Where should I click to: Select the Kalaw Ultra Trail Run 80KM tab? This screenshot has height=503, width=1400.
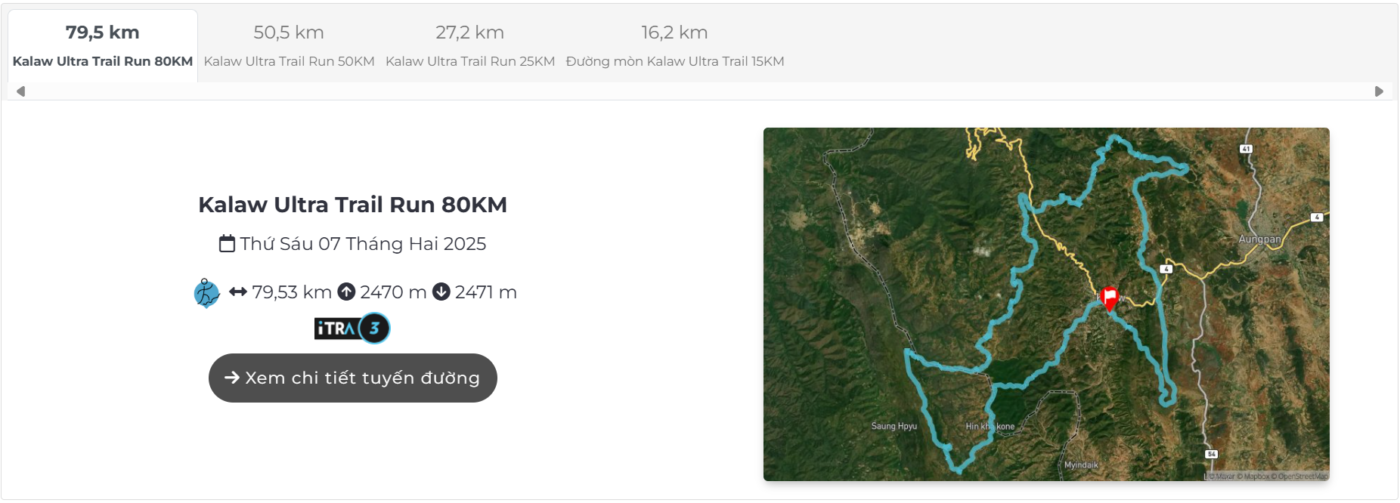(x=102, y=46)
